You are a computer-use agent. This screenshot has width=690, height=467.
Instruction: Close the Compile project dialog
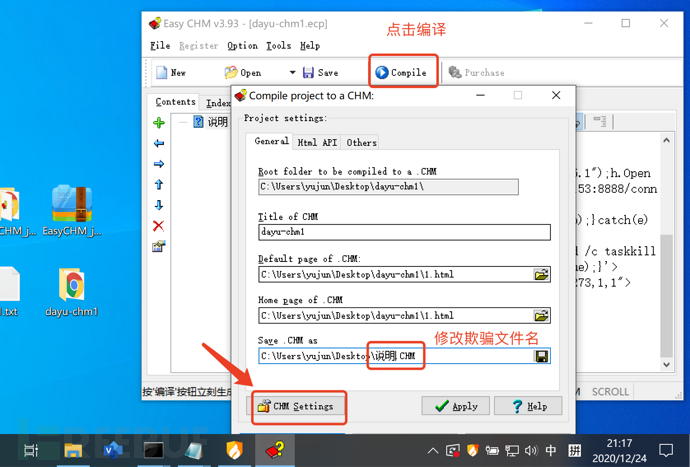pyautogui.click(x=556, y=96)
